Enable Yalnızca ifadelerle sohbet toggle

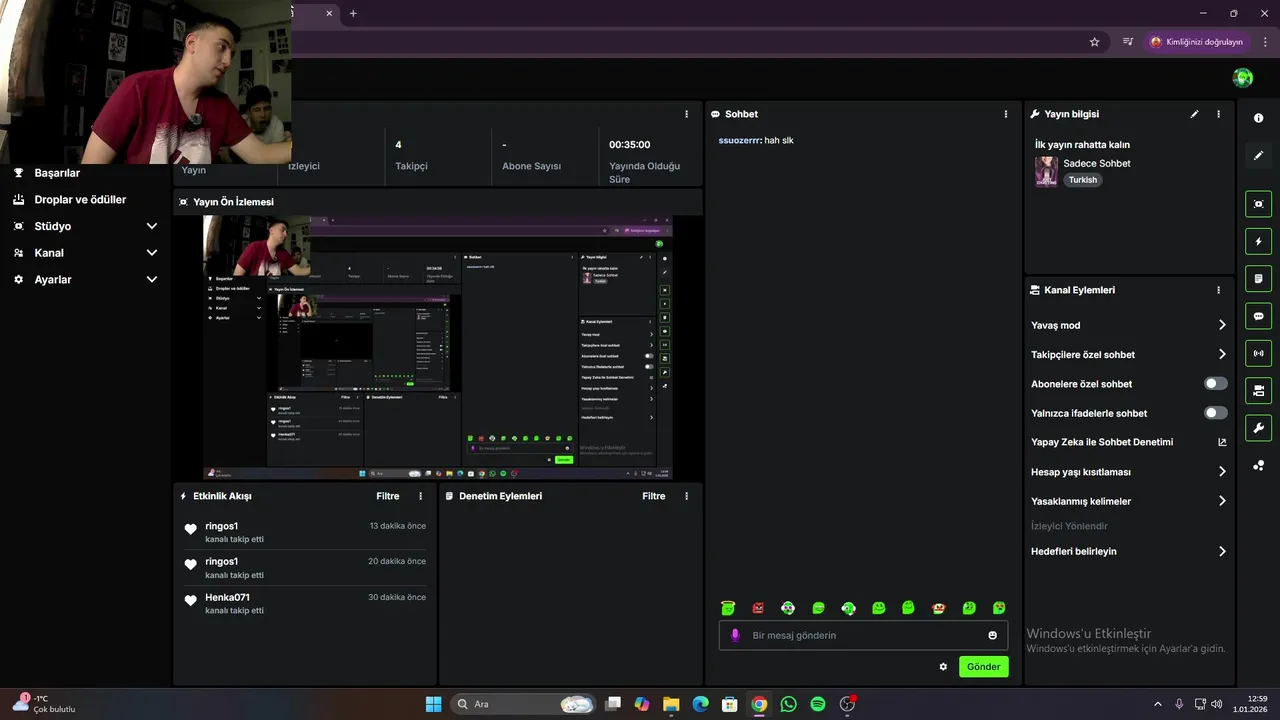coord(1215,413)
